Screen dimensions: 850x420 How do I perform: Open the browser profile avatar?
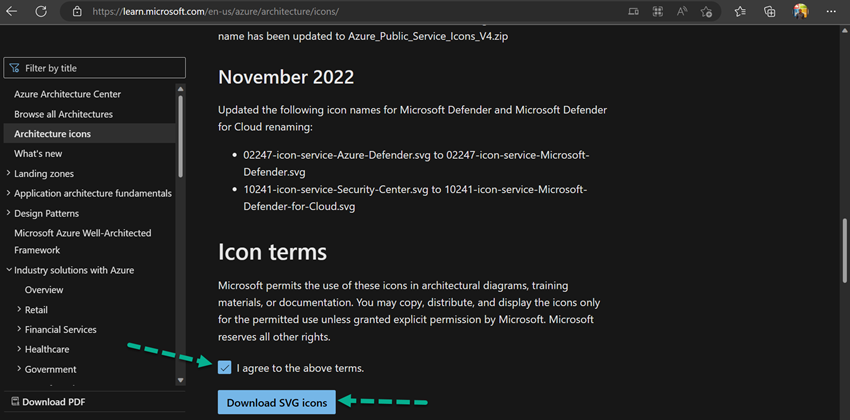[801, 11]
